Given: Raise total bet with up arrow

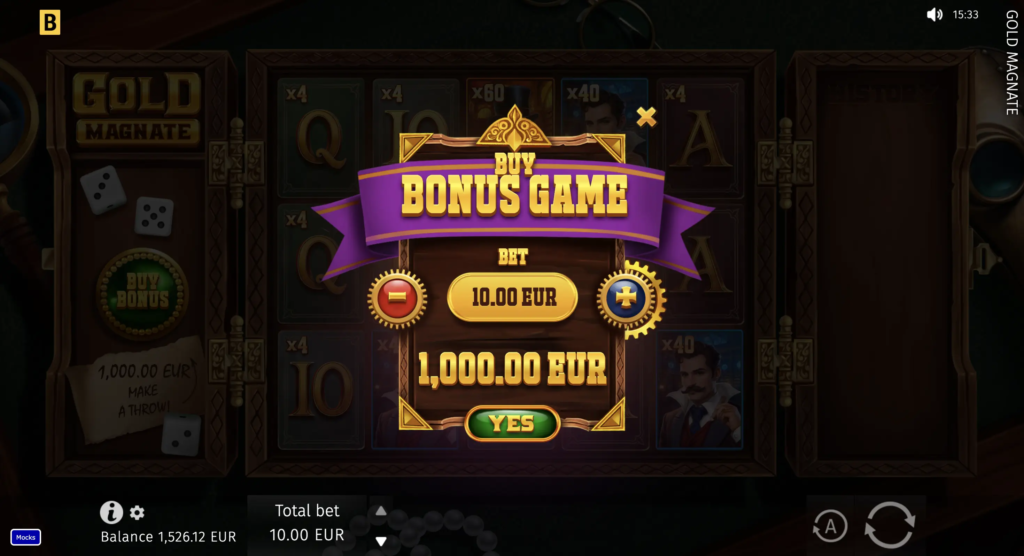Looking at the screenshot, I should pyautogui.click(x=381, y=511).
